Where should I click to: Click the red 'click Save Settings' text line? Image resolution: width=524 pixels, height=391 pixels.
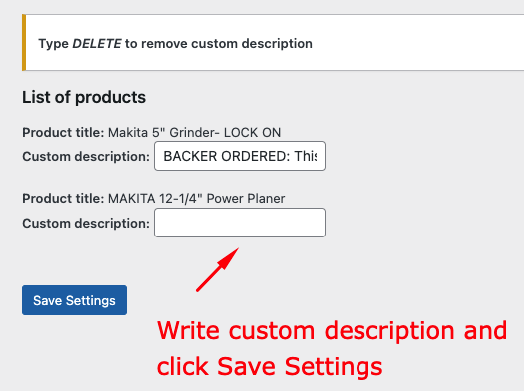click(269, 366)
